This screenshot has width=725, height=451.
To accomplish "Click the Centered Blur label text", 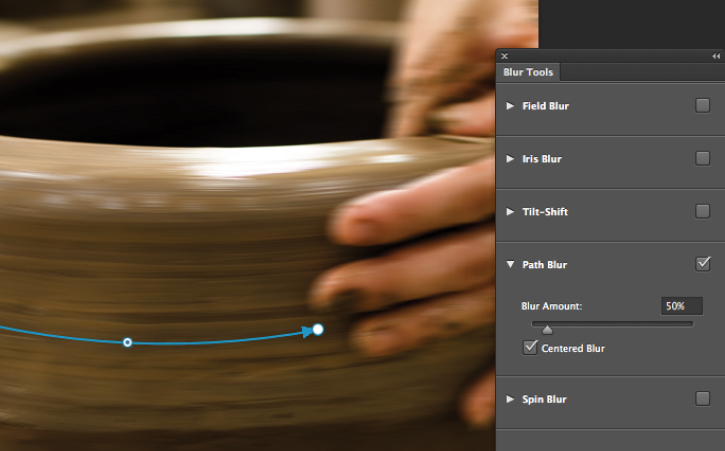I will 573,348.
